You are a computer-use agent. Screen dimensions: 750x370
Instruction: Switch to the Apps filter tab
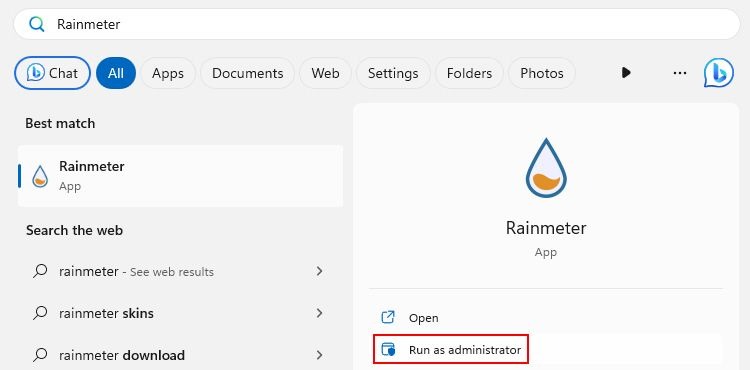point(168,73)
